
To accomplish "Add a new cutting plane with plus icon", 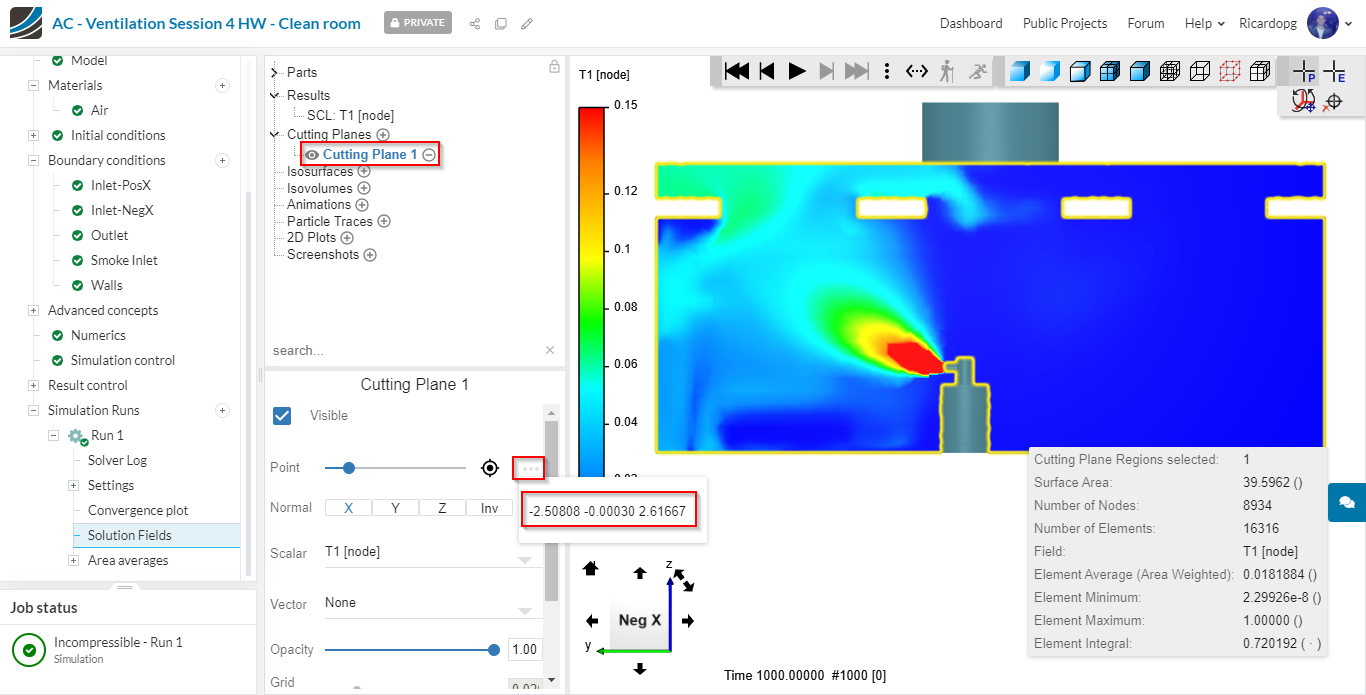I will [x=383, y=135].
